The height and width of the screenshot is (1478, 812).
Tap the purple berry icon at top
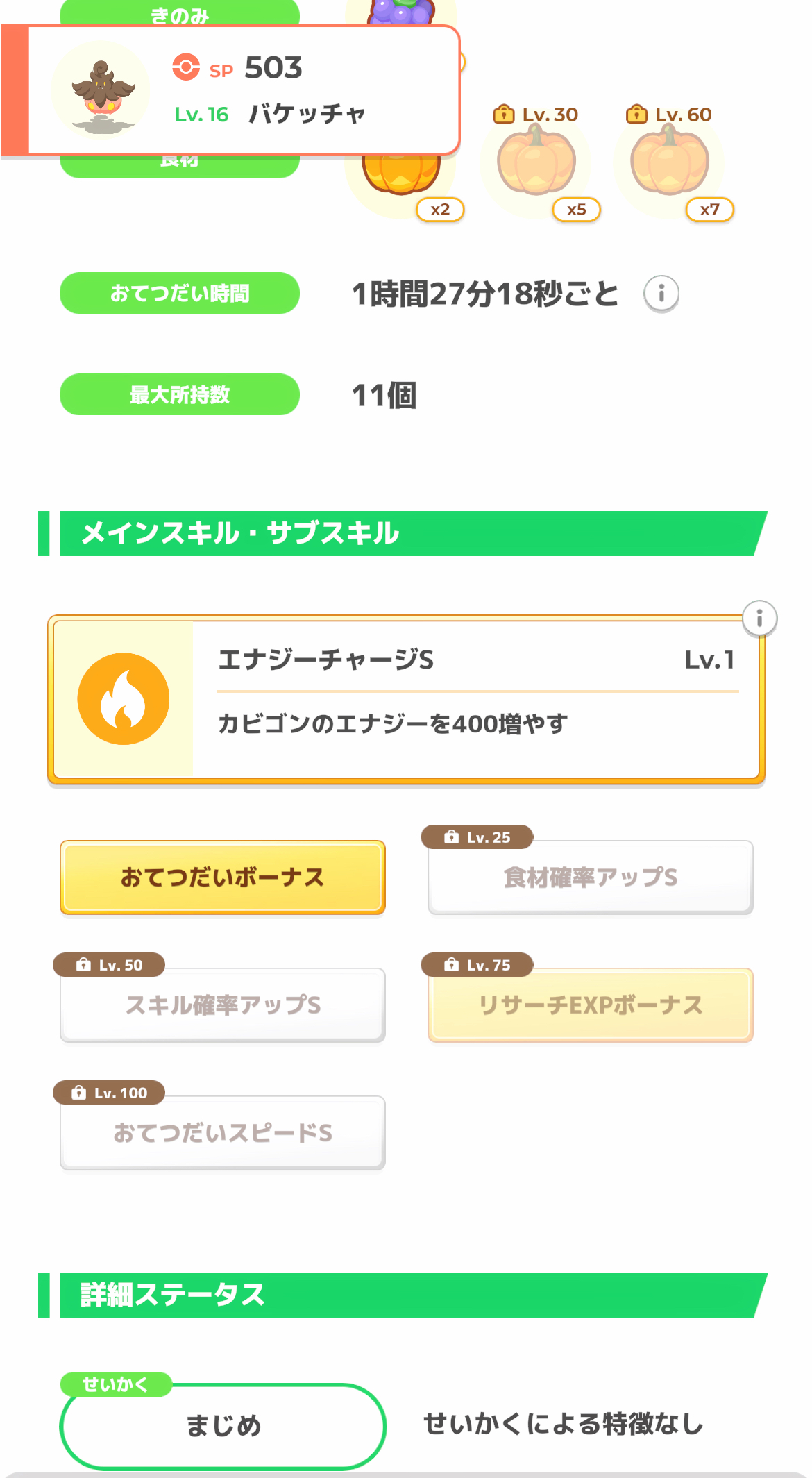tap(401, 12)
